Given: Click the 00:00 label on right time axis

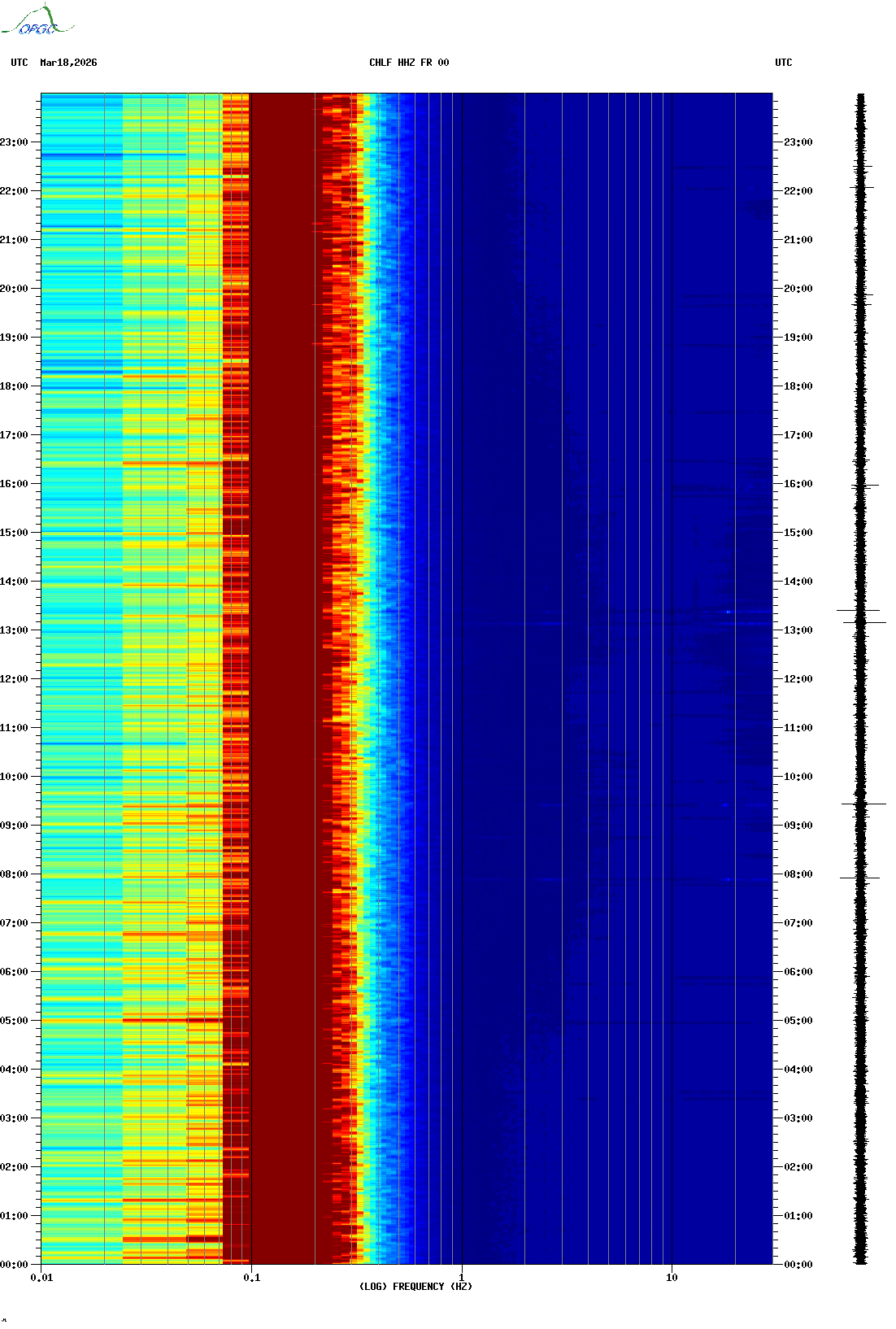Looking at the screenshot, I should pos(798,1265).
